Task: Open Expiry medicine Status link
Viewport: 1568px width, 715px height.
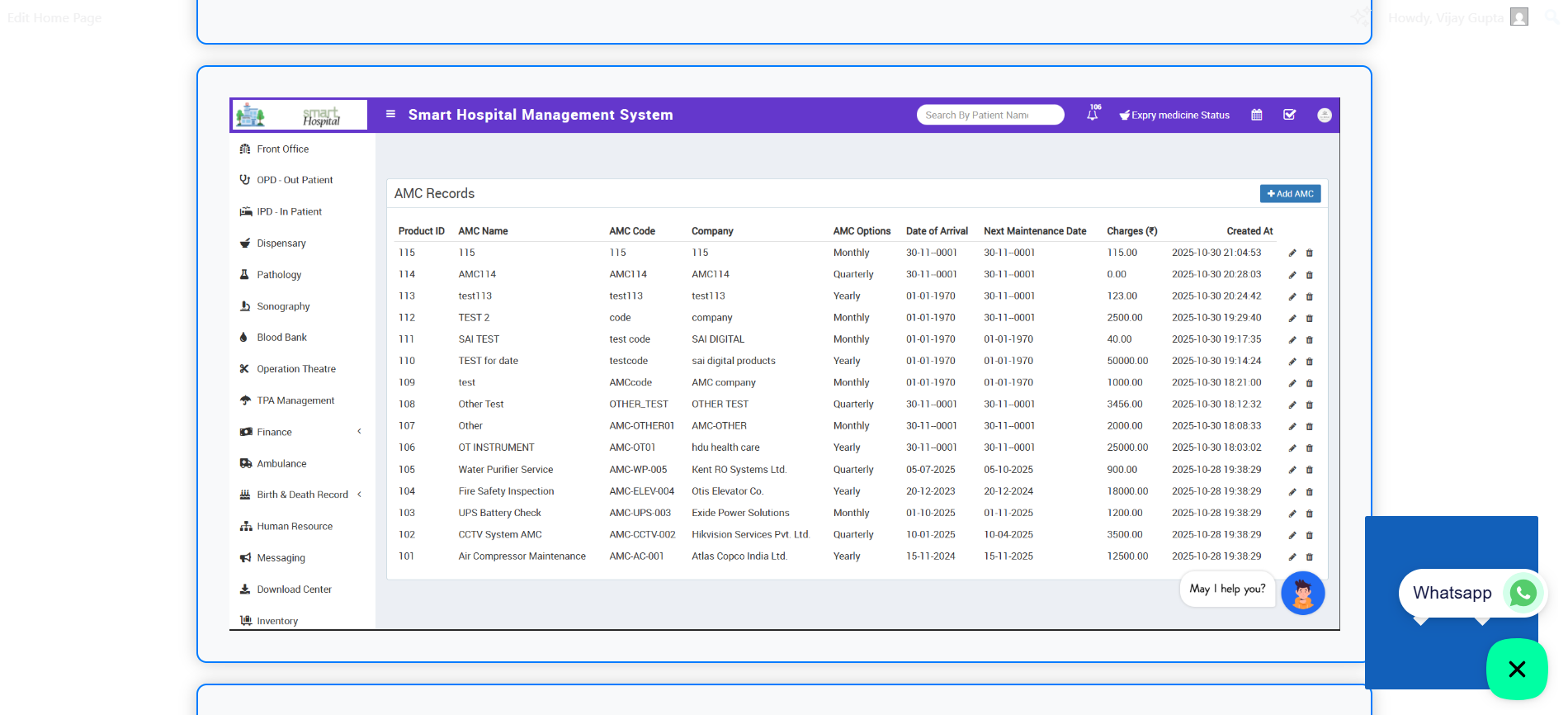Action: 1174,116
